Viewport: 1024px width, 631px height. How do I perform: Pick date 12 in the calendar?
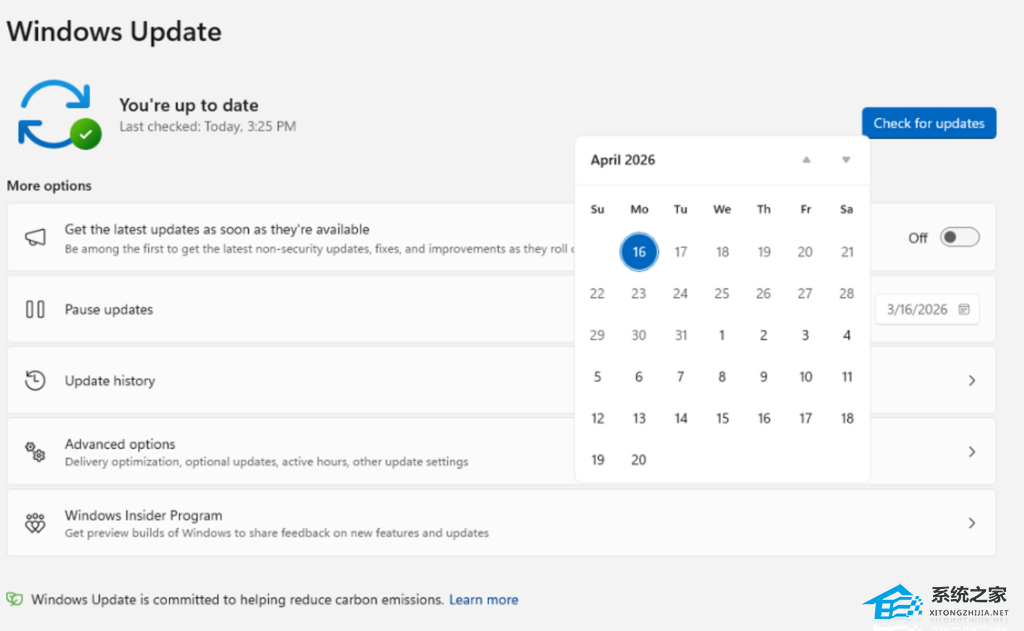tap(598, 418)
